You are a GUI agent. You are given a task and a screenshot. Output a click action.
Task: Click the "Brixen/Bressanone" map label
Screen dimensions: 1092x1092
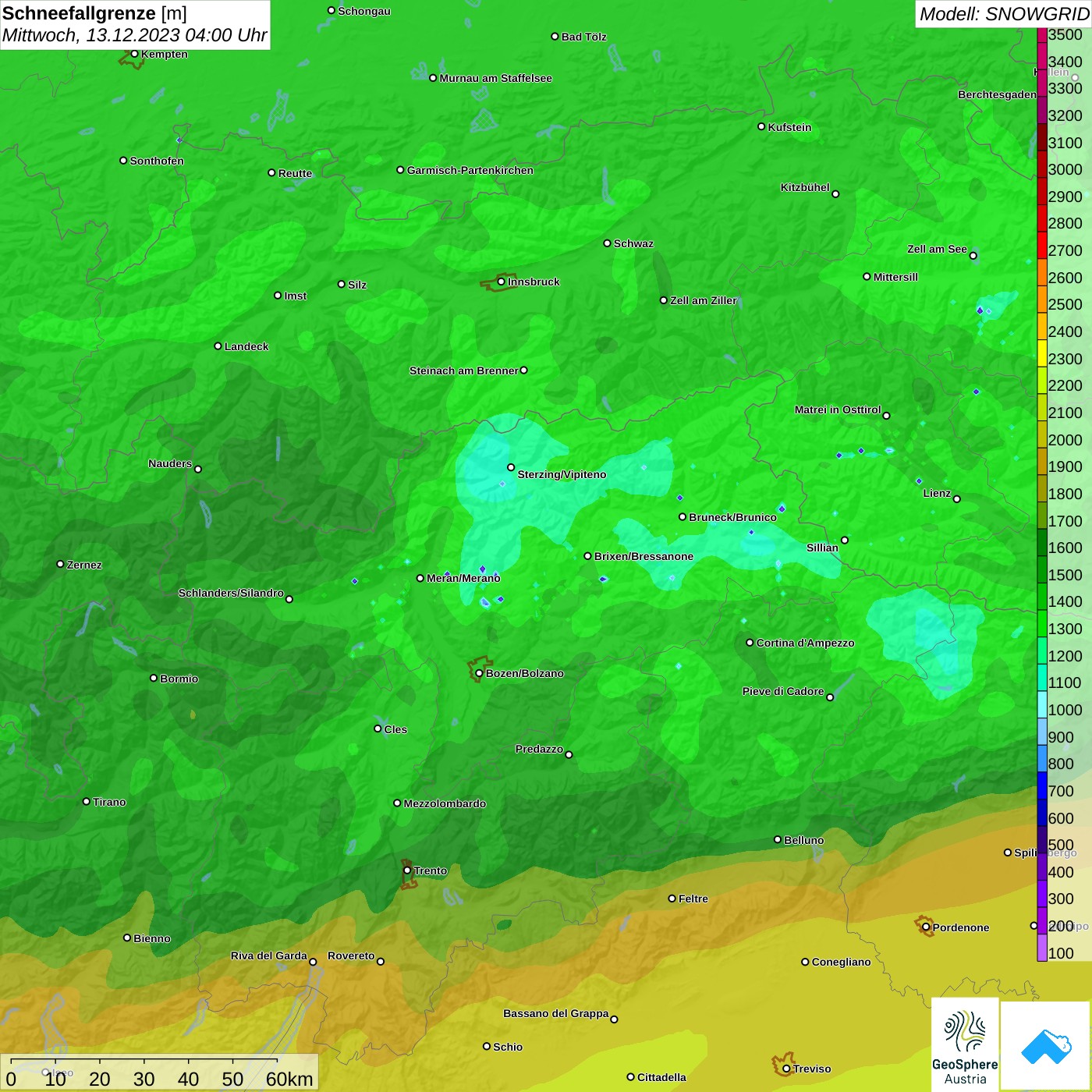(x=643, y=556)
